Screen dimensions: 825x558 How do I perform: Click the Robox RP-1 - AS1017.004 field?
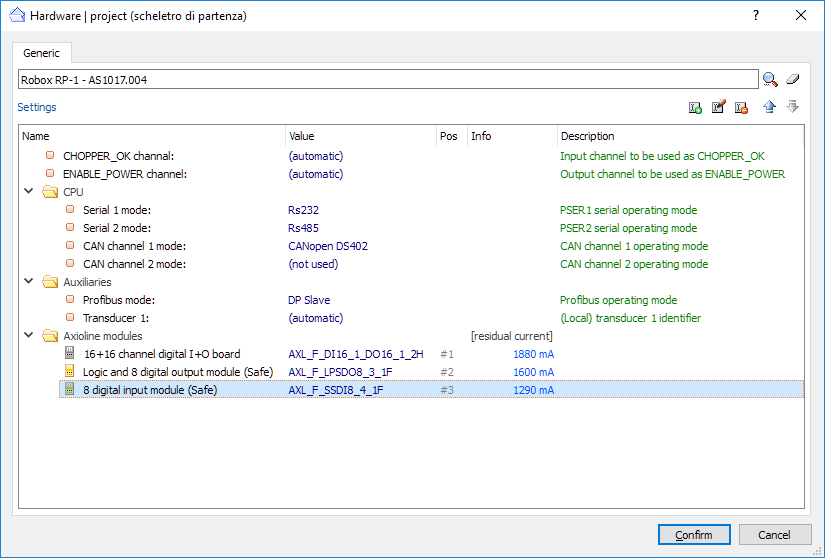(388, 80)
